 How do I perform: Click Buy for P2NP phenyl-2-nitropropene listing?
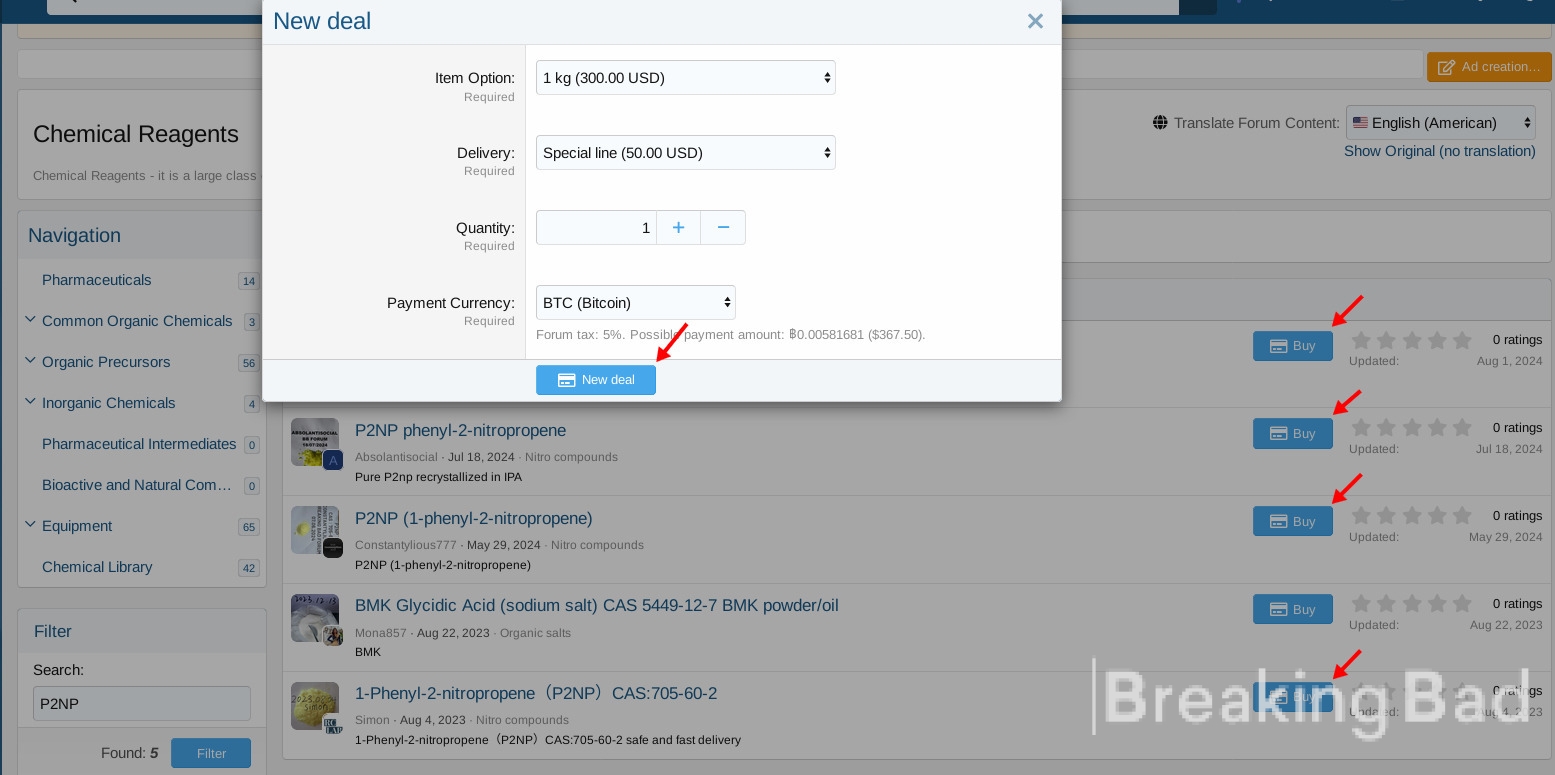(x=1293, y=434)
